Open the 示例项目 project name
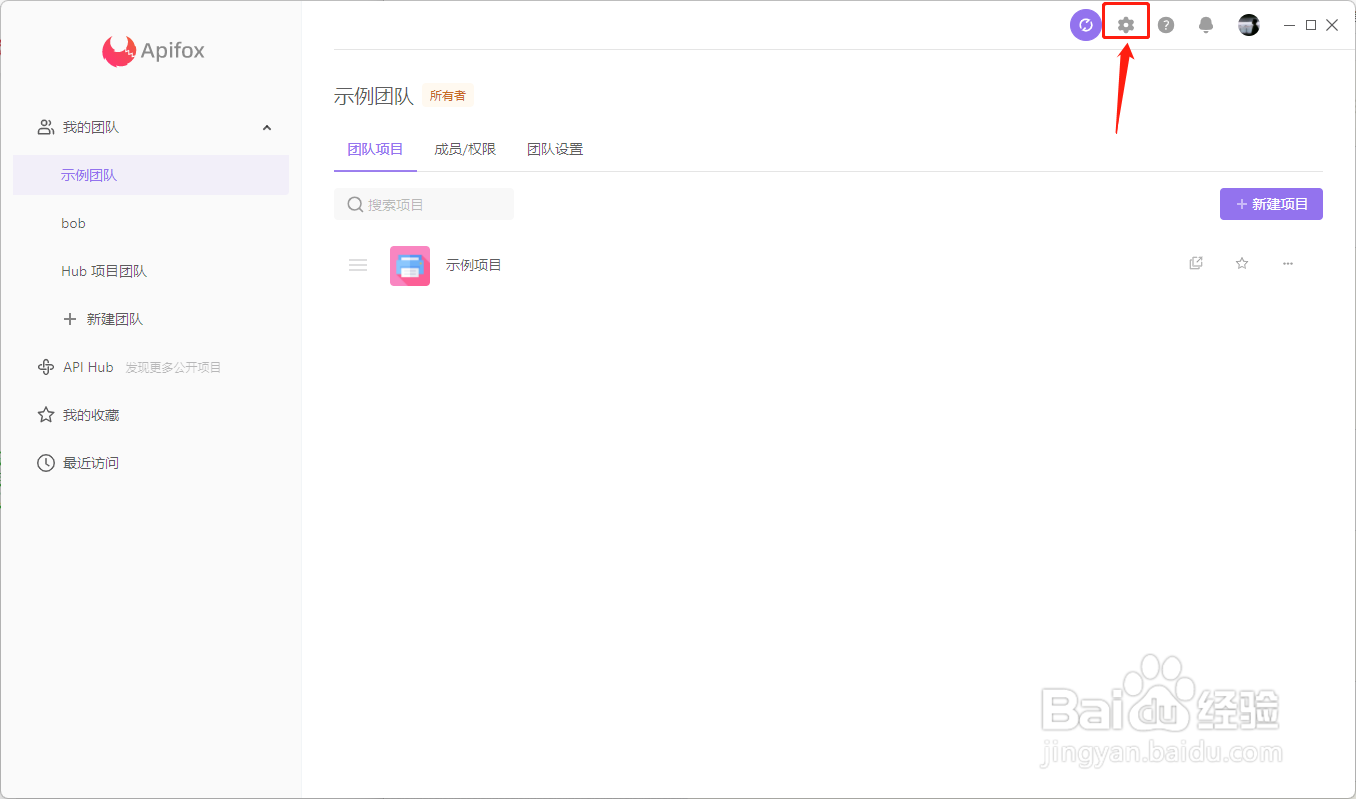Viewport: 1356px width, 799px height. pos(474,265)
